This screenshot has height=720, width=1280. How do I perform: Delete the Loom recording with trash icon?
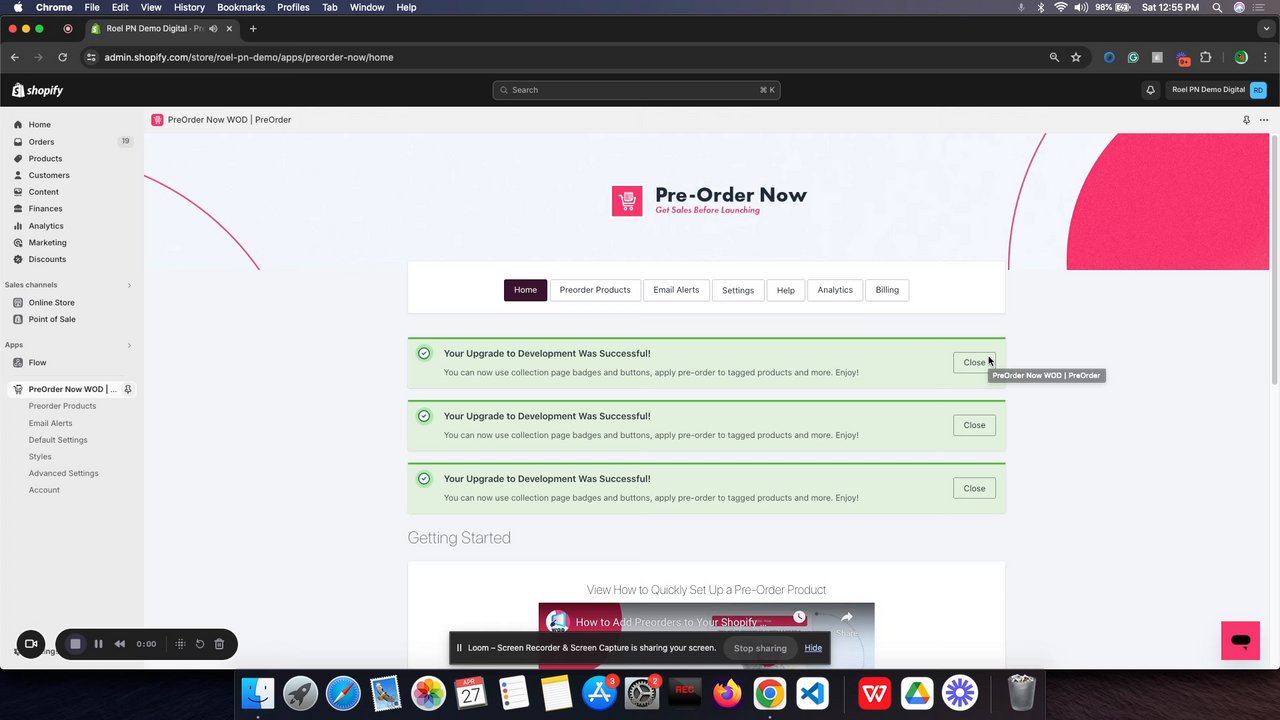tap(219, 644)
